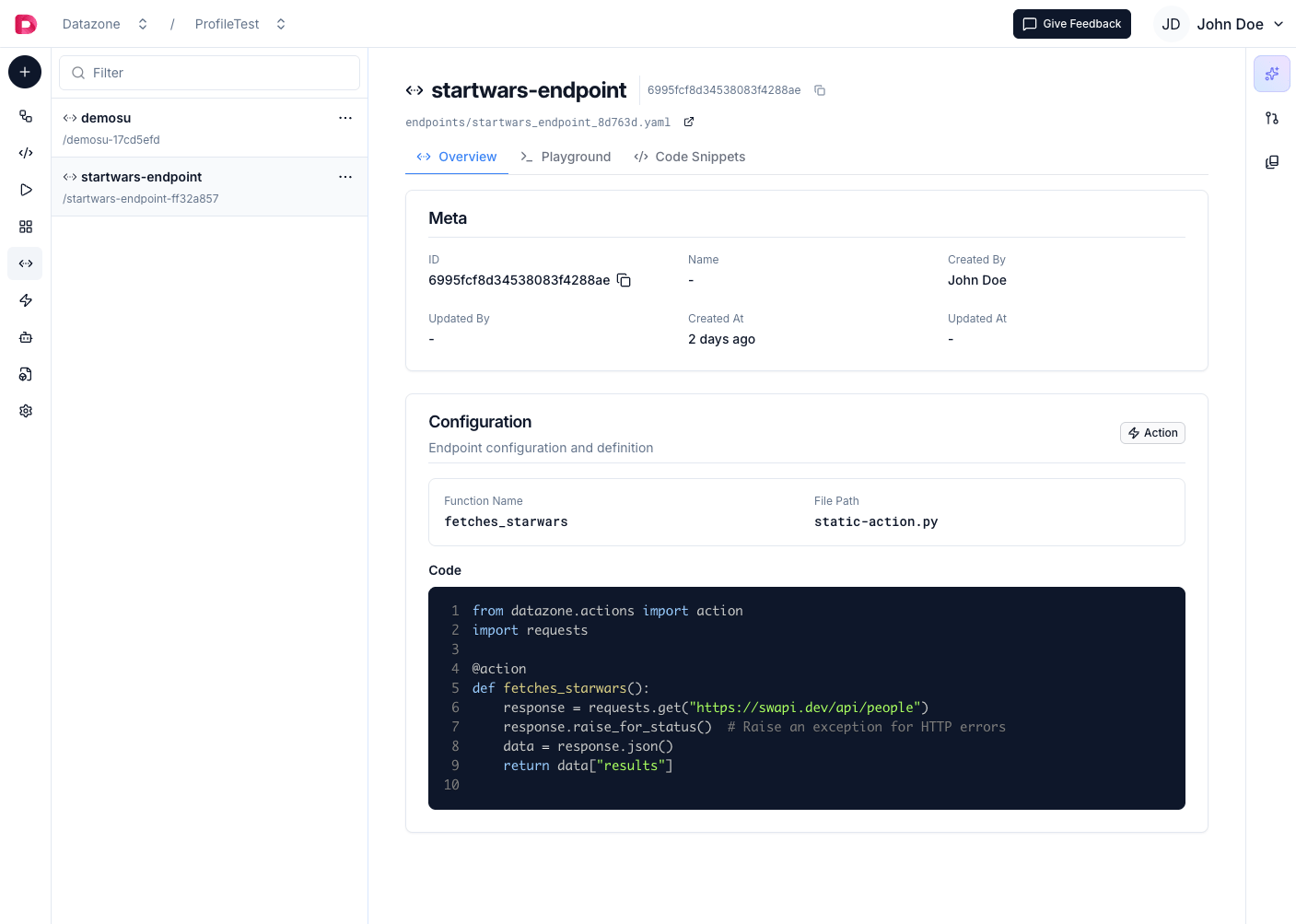Screen dimensions: 1296x924
Task: Click the Action button in Configuration
Action: pos(1152,433)
